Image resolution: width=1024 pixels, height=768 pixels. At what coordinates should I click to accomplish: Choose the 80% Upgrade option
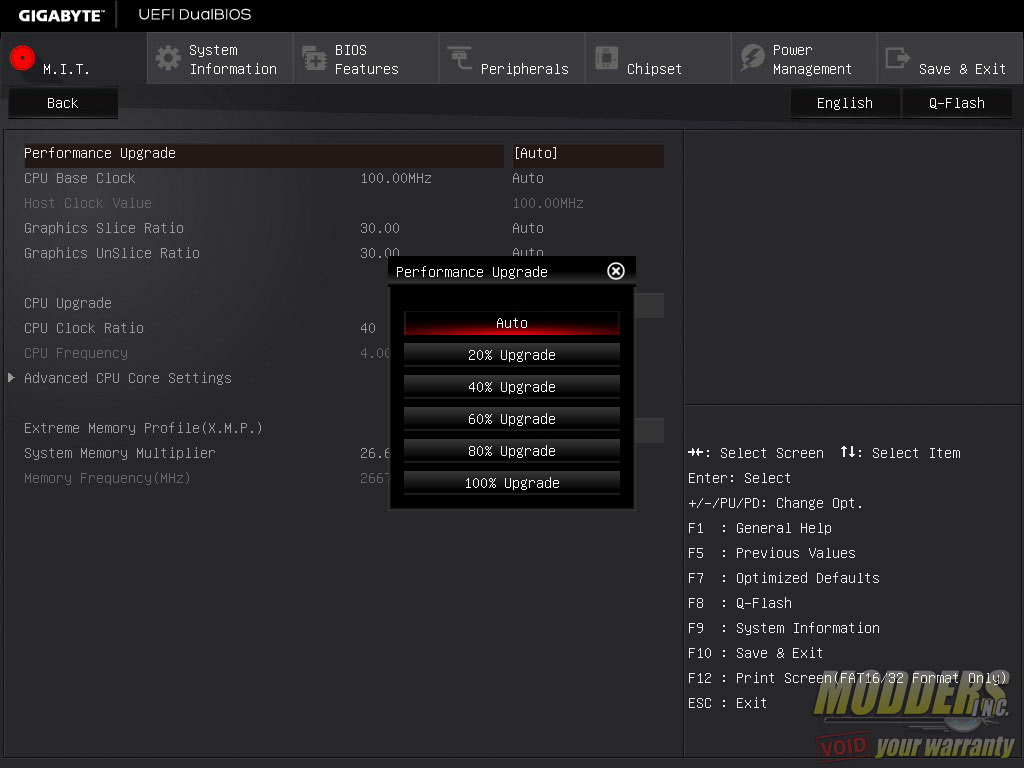511,451
